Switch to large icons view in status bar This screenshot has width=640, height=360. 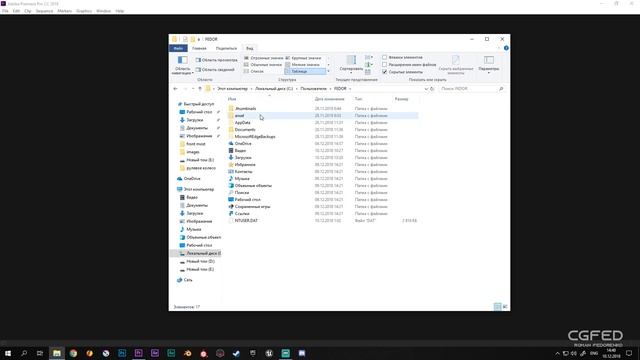[505, 307]
